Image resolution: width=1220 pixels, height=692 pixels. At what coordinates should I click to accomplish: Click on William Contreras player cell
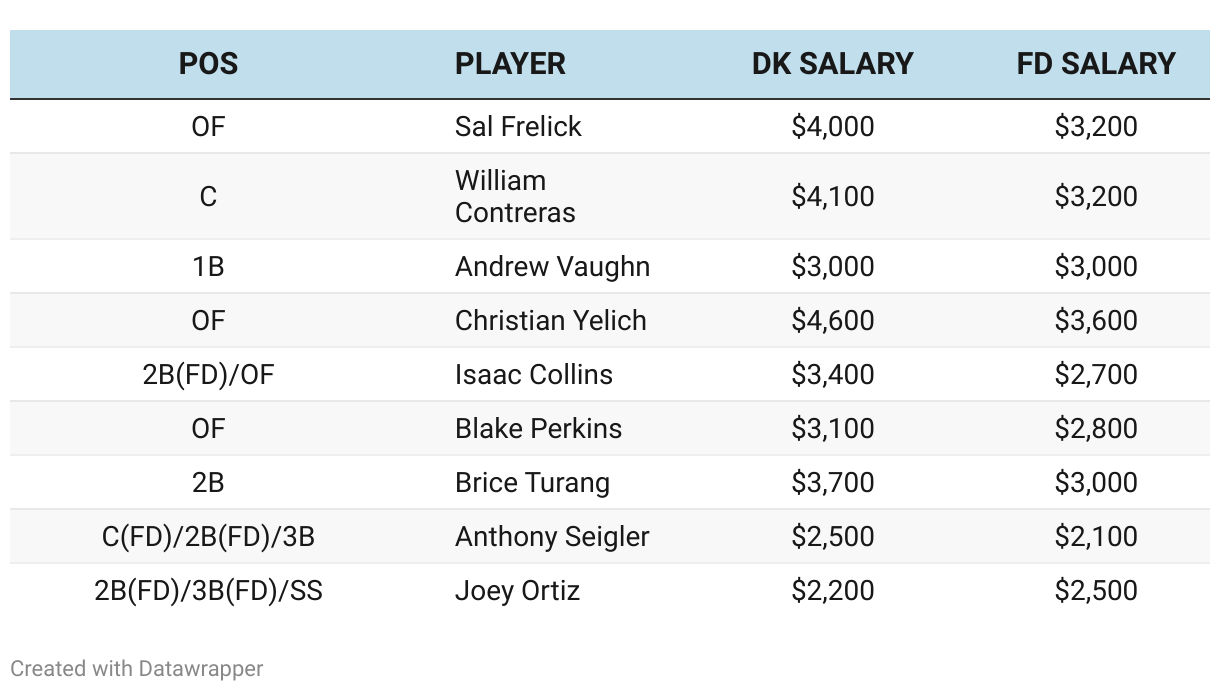[x=515, y=196]
